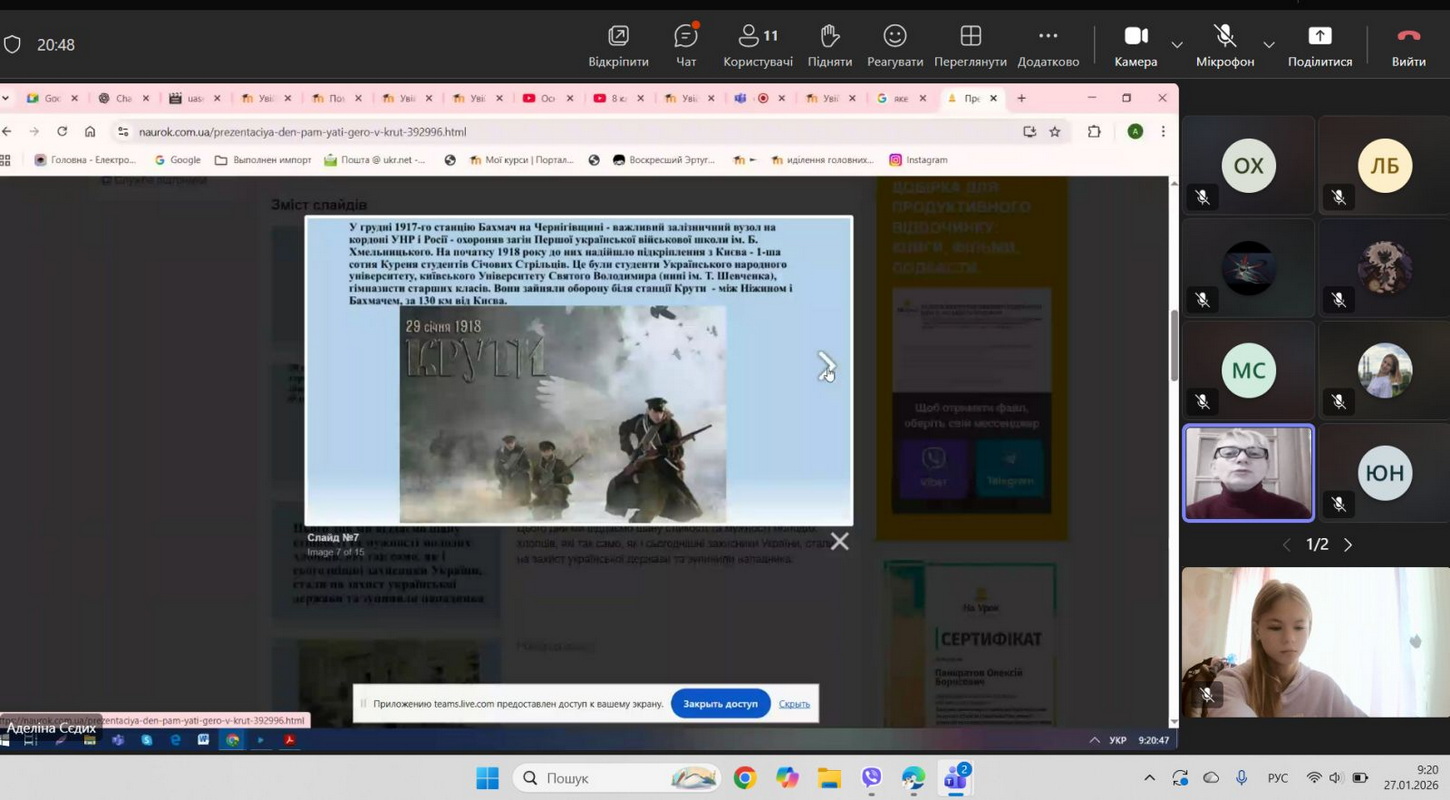This screenshot has width=1450, height=800.
Task: Open the Реагувати reactions menu
Action: click(x=894, y=45)
